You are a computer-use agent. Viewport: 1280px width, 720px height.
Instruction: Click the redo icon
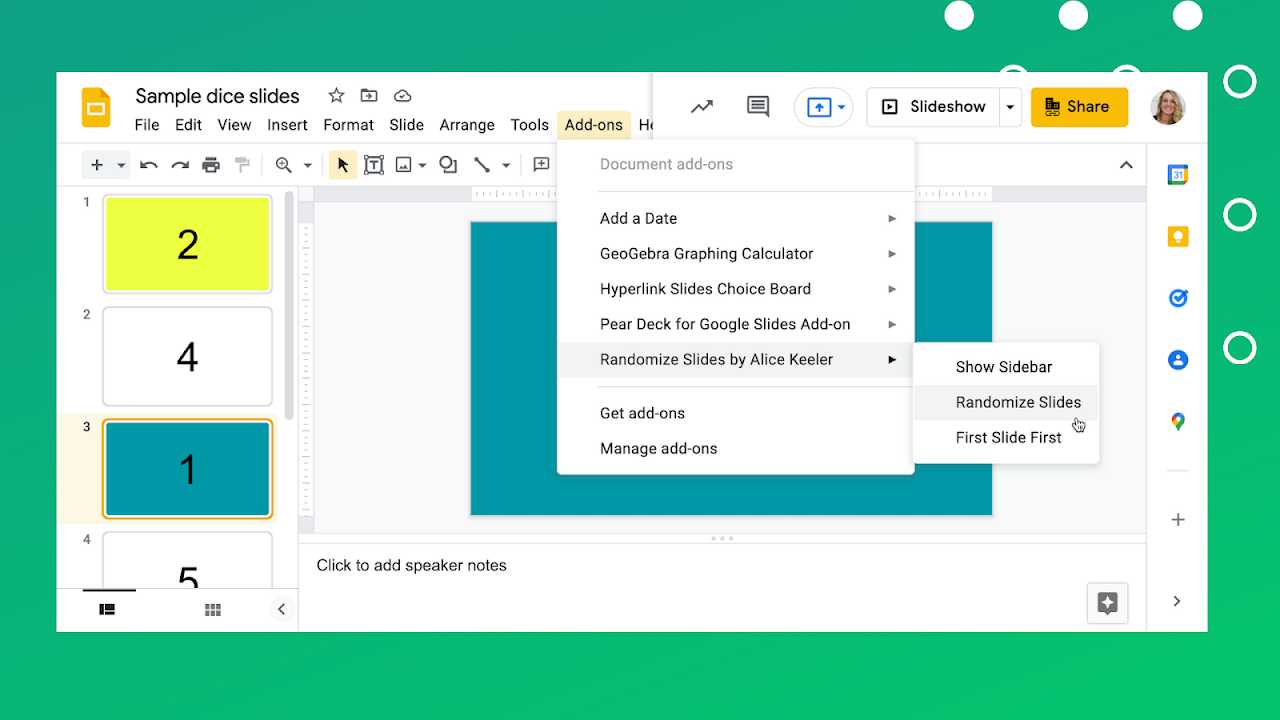180,165
